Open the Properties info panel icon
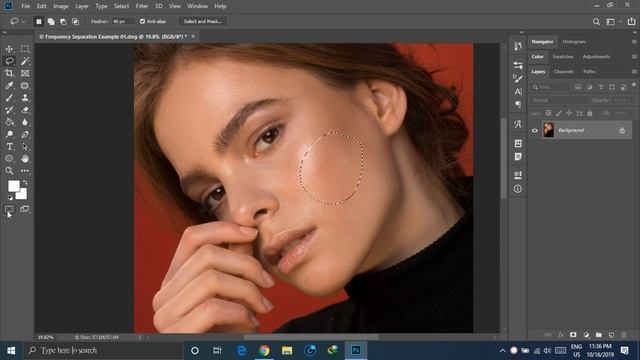 tap(518, 189)
